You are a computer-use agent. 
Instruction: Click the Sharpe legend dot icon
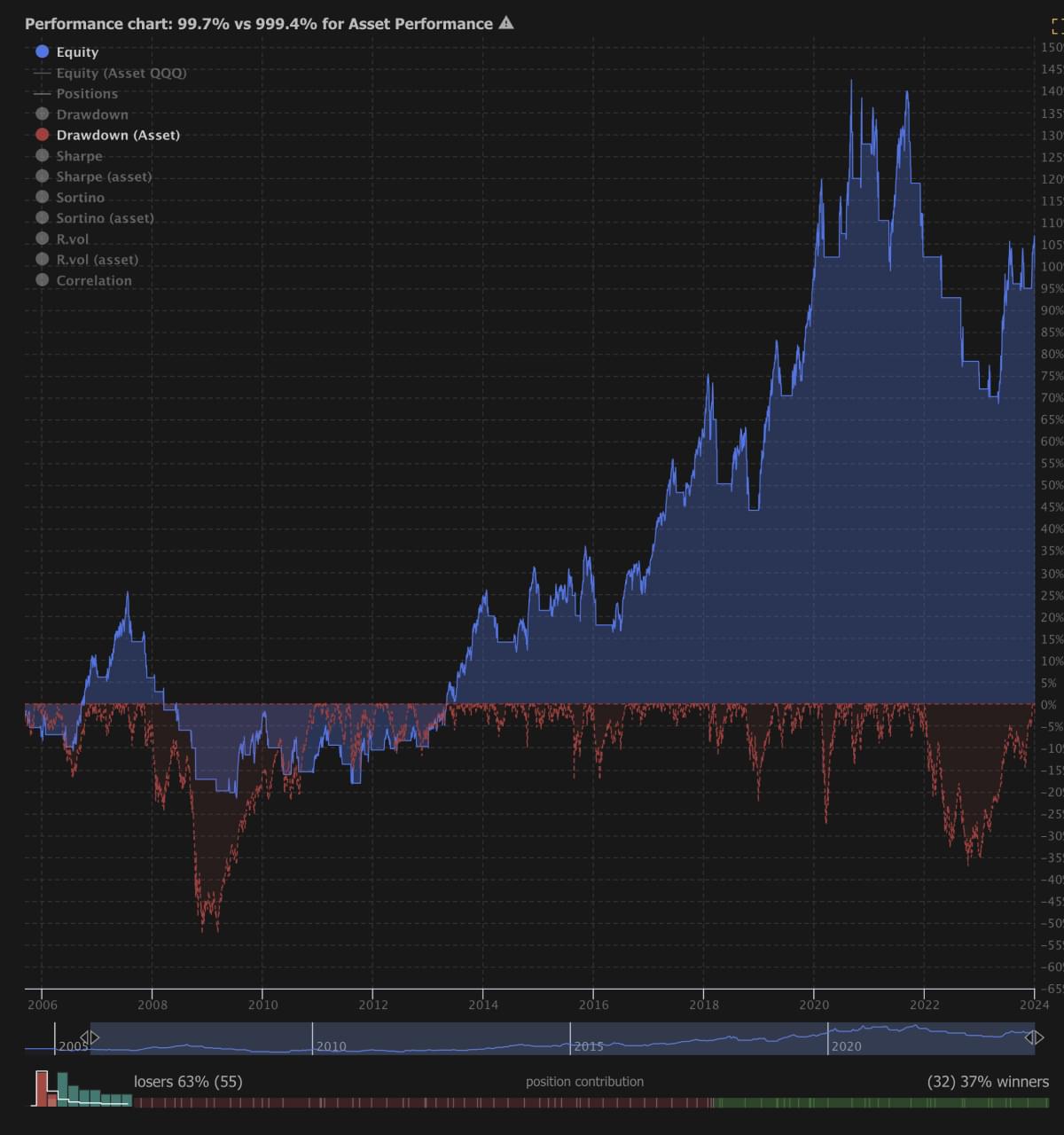click(x=41, y=155)
